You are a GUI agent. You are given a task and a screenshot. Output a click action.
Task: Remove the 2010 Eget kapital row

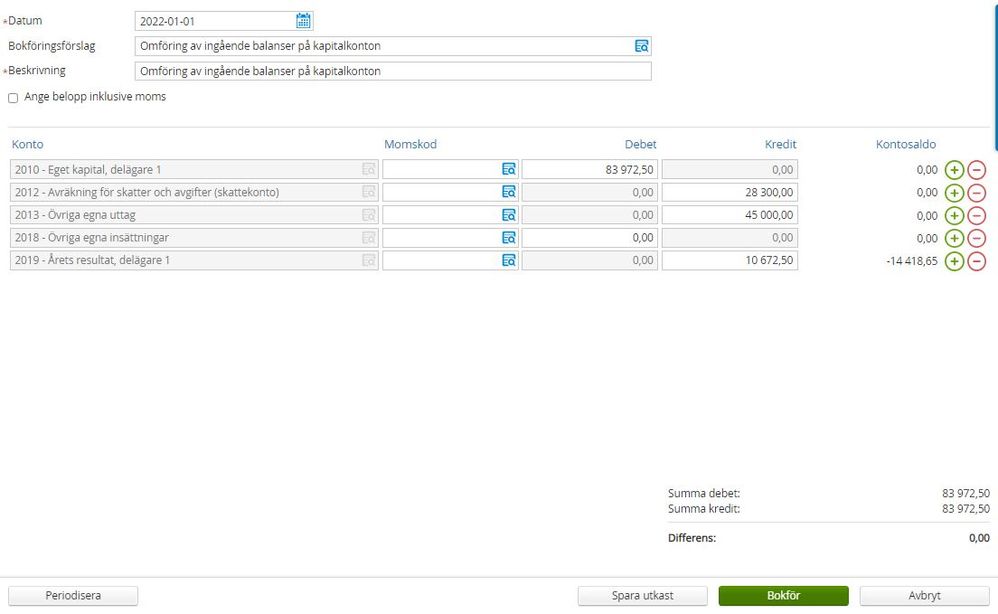click(977, 170)
